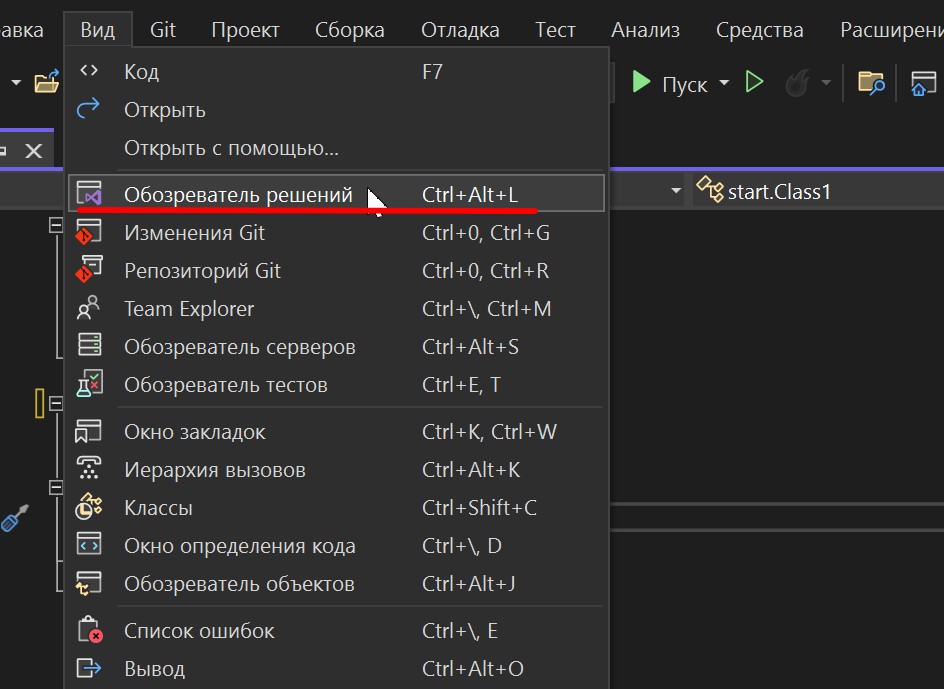Open the Пуск dropdown arrow

724,83
